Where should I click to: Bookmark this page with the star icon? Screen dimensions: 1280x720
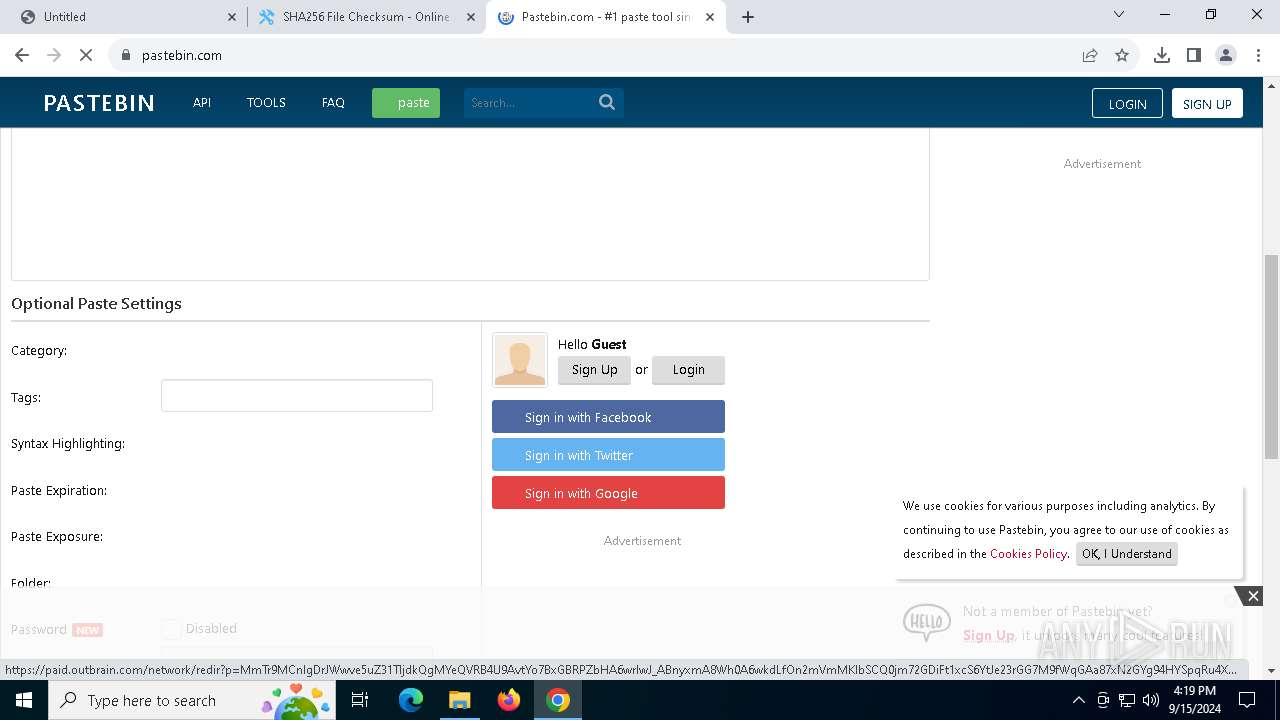pyautogui.click(x=1122, y=55)
